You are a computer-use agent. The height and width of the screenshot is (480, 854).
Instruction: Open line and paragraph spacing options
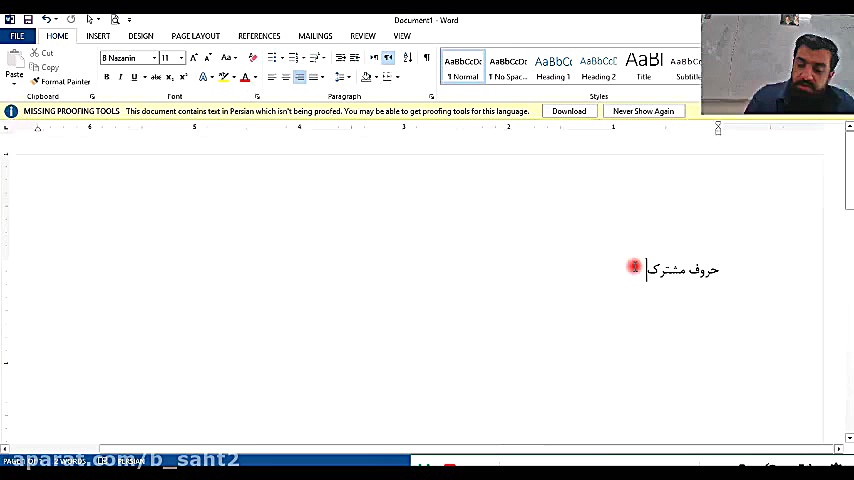coord(342,77)
